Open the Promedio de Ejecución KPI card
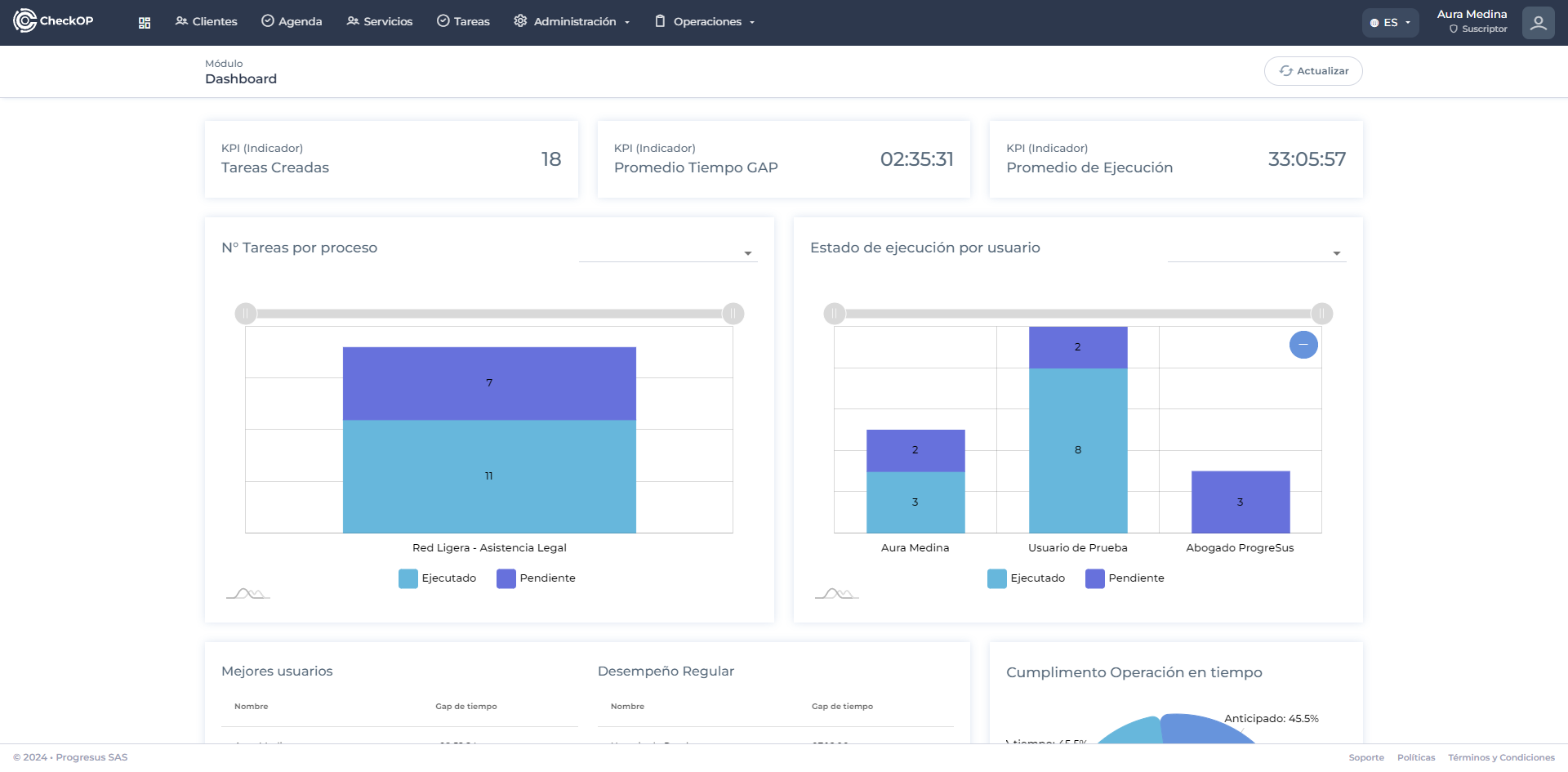Image resolution: width=1568 pixels, height=772 pixels. pyautogui.click(x=1176, y=159)
